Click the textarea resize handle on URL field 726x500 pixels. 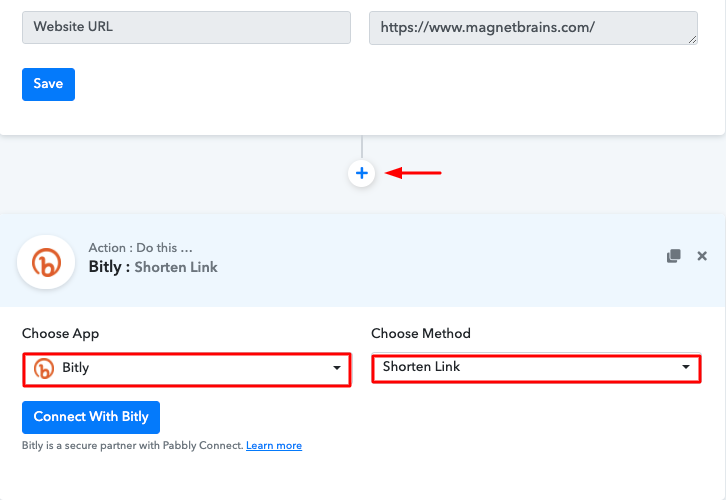click(x=692, y=39)
